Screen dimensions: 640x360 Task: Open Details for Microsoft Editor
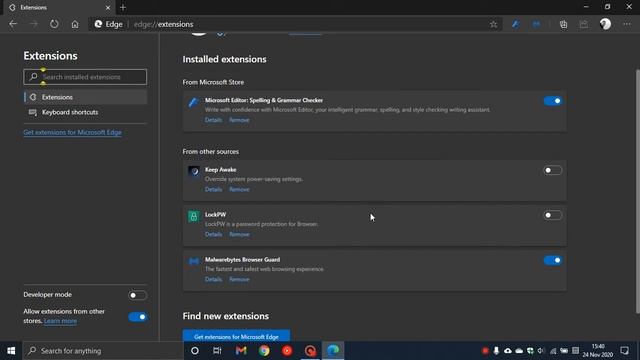click(x=213, y=120)
